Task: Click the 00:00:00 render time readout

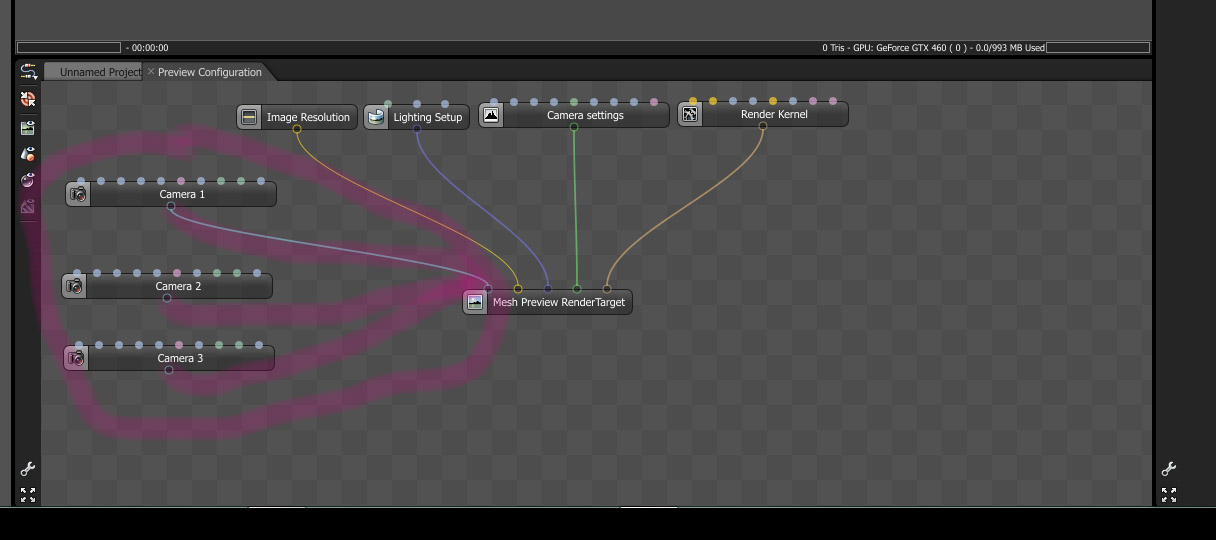Action: pyautogui.click(x=150, y=48)
